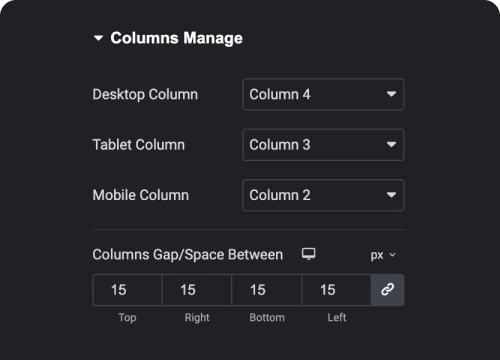Click the chevron beside px unit
The width and height of the screenshot is (500, 360).
(393, 255)
